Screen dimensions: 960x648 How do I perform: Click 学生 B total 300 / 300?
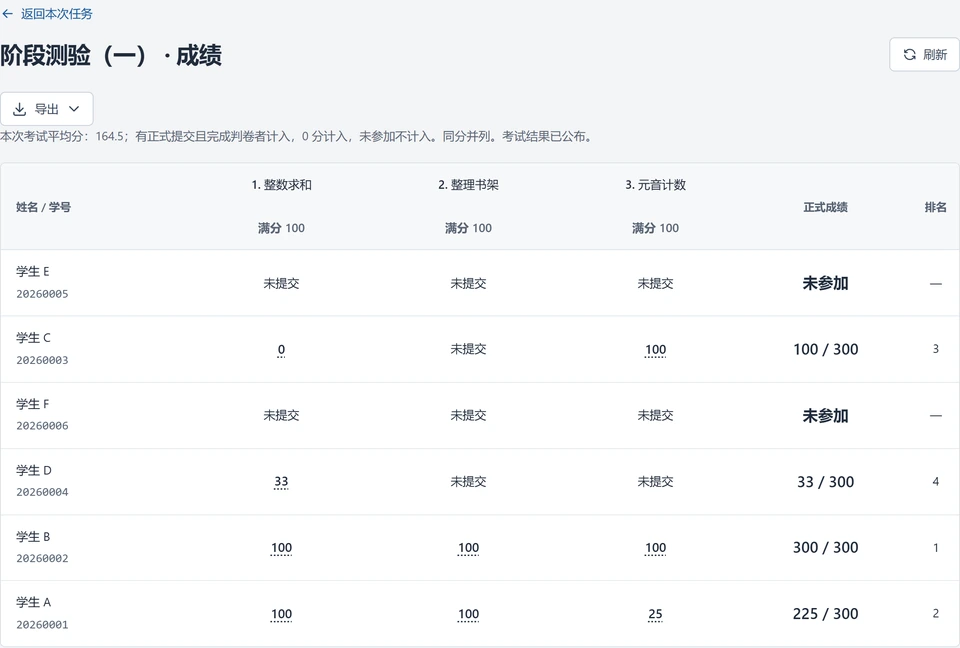click(825, 548)
